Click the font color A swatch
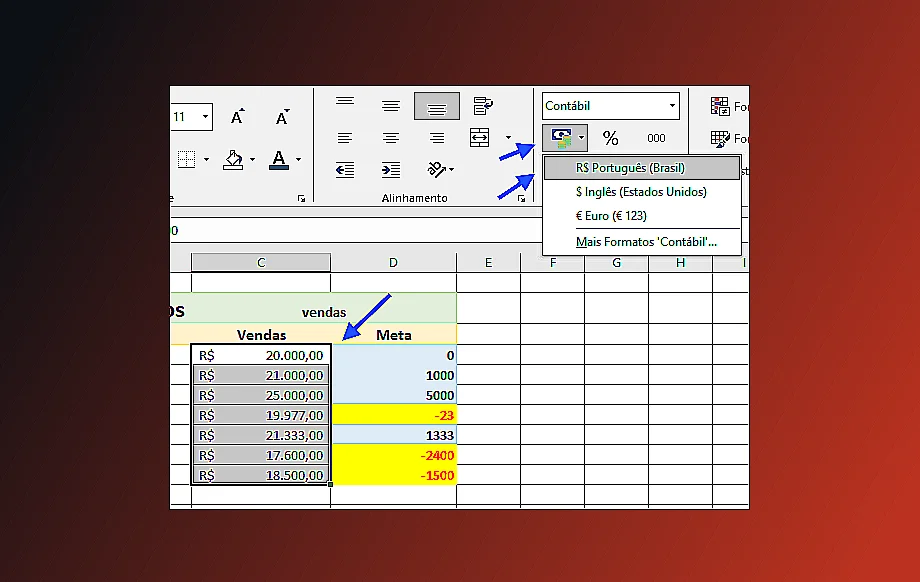The width and height of the screenshot is (920, 582). click(x=278, y=158)
